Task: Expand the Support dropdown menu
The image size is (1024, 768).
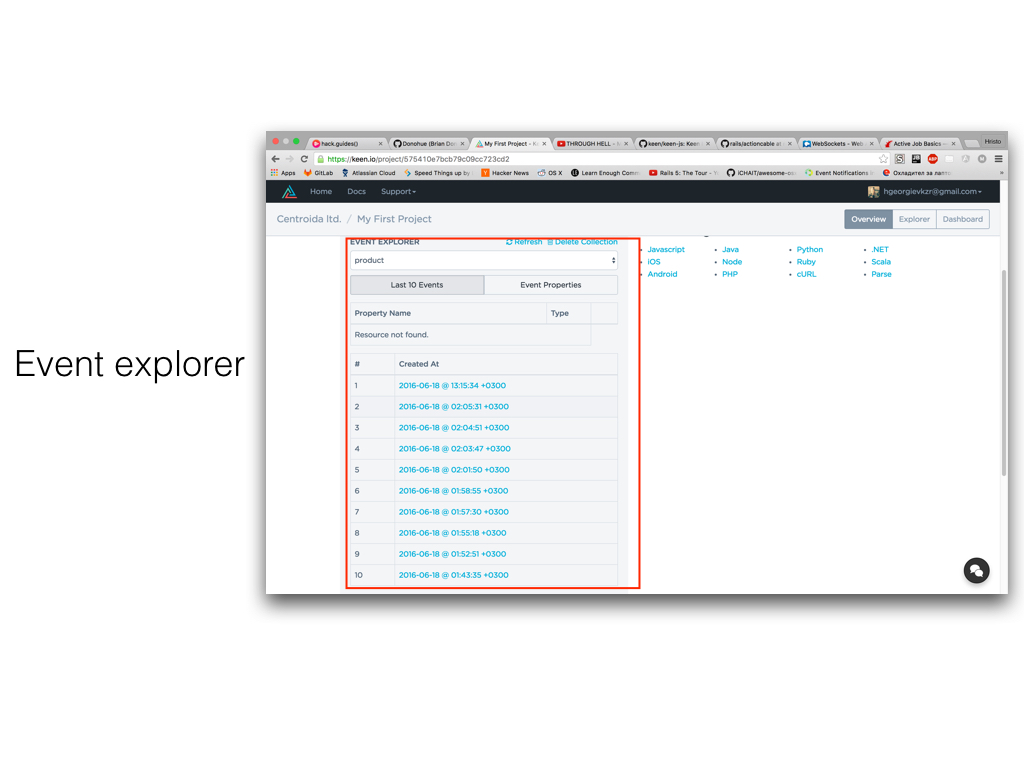Action: [398, 191]
